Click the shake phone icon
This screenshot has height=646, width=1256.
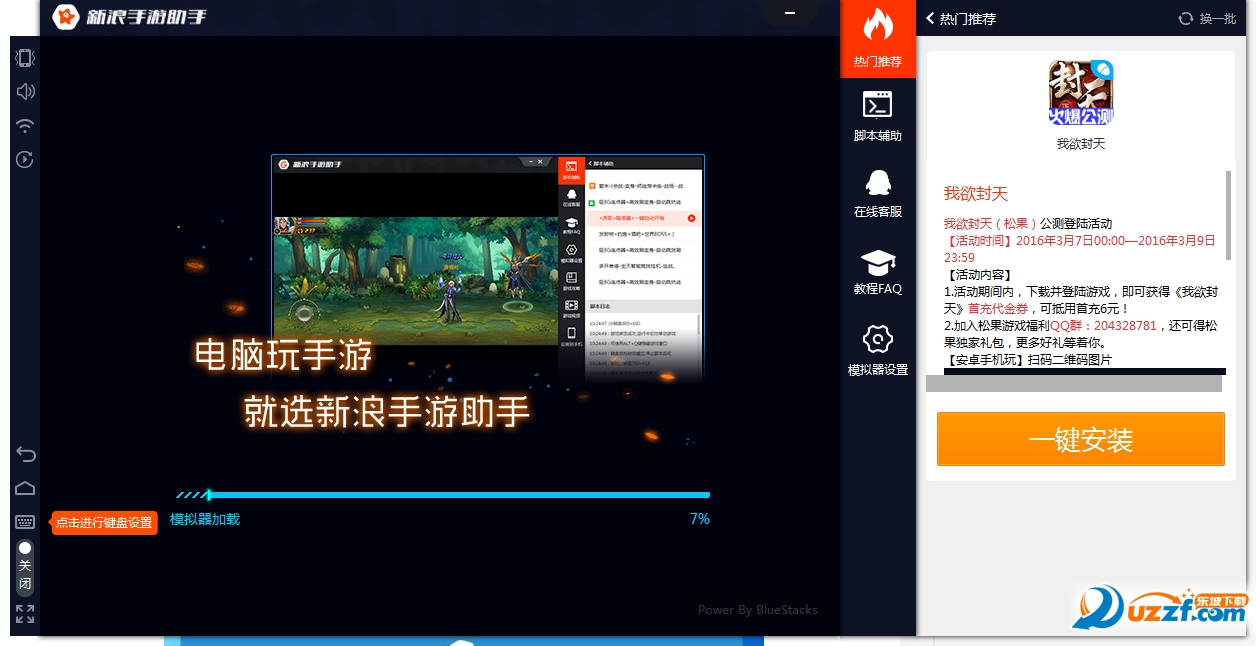click(x=25, y=58)
